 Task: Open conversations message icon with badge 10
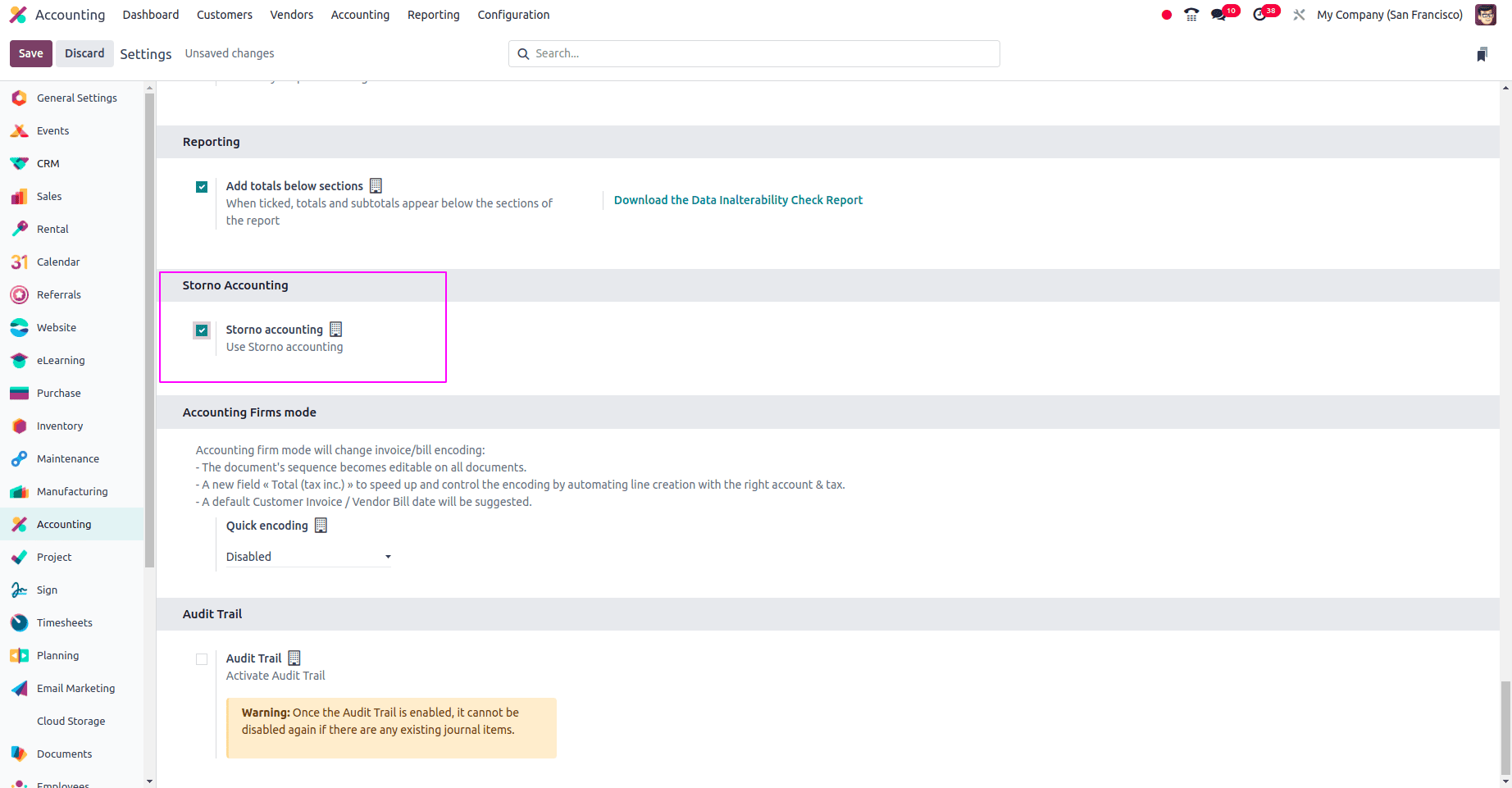coord(1219,15)
